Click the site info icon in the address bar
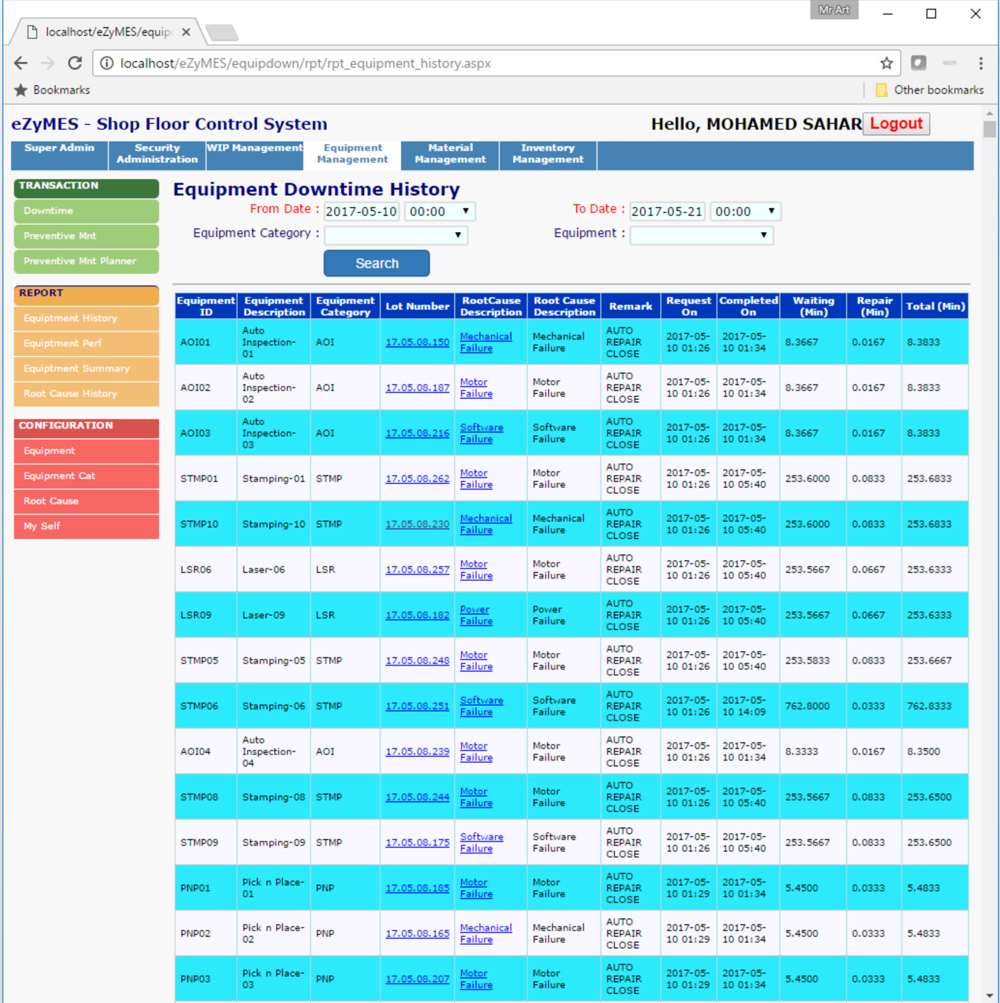The width and height of the screenshot is (1000, 1003). click(x=107, y=63)
